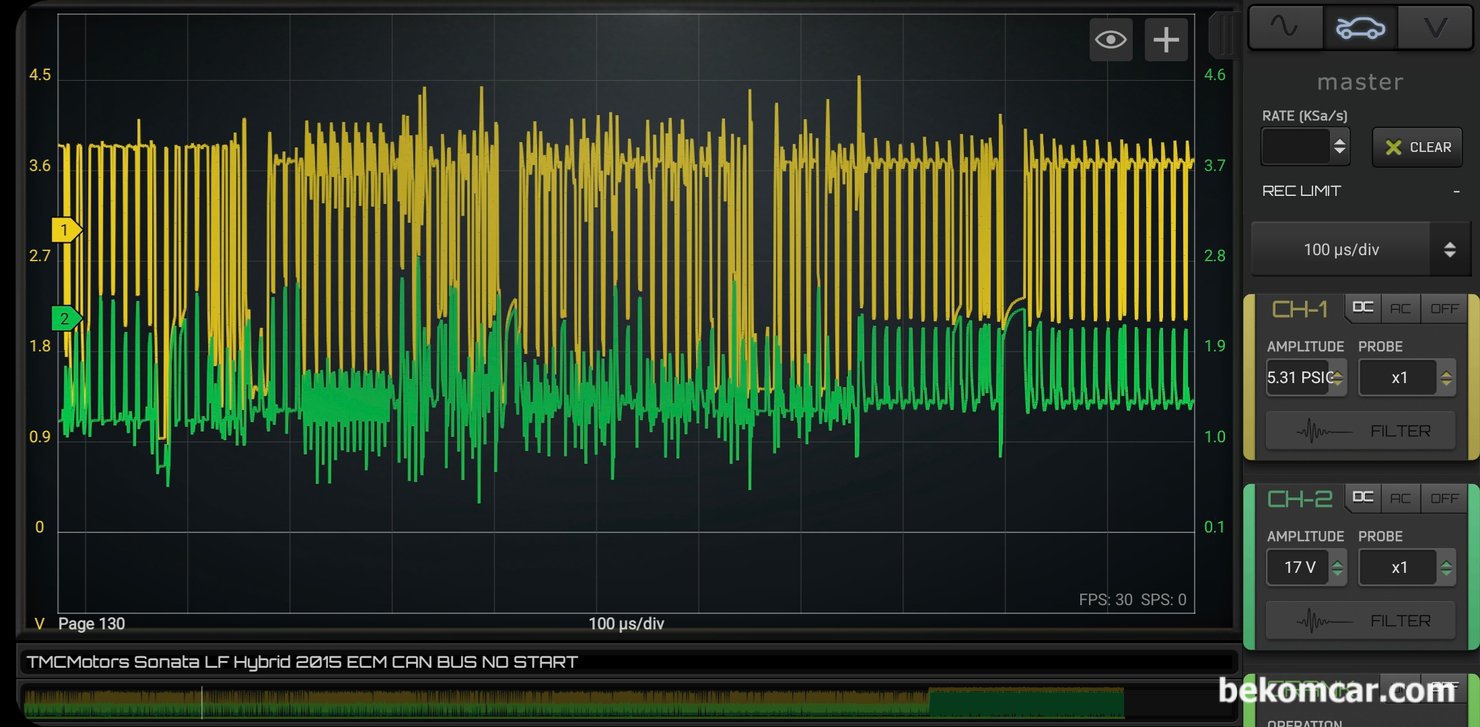1480x727 pixels.
Task: Open CH-1 waveform FILTER button
Action: coord(1361,431)
